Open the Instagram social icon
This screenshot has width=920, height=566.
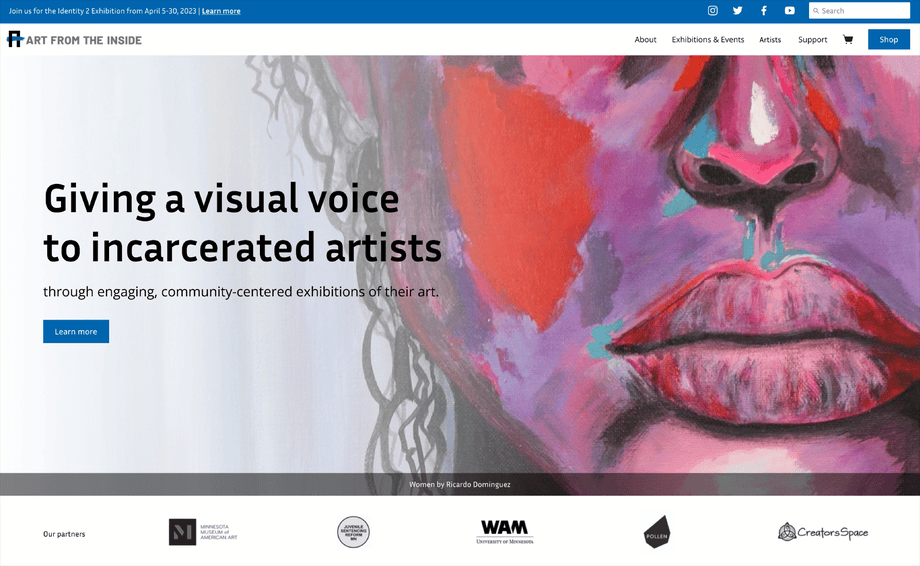coord(712,11)
